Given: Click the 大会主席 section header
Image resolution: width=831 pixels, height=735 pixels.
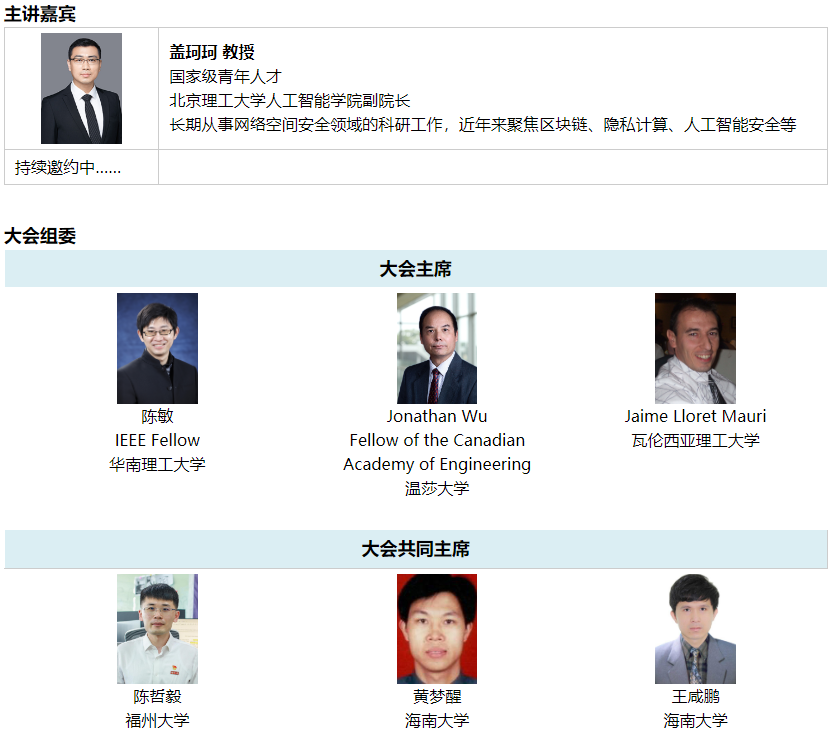Looking at the screenshot, I should pyautogui.click(x=416, y=269).
